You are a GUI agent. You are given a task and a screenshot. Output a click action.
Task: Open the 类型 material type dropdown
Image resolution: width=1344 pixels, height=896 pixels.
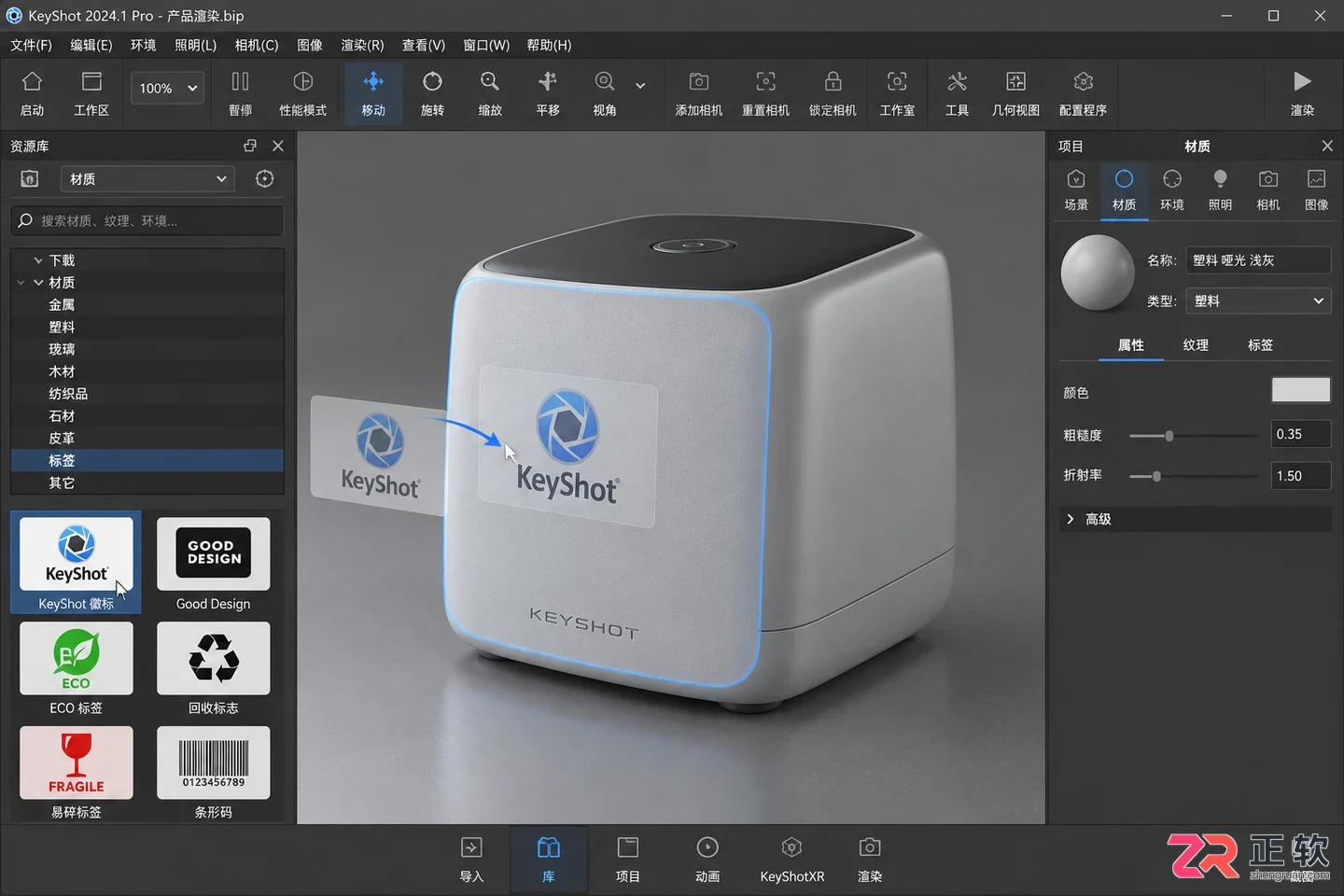1258,301
